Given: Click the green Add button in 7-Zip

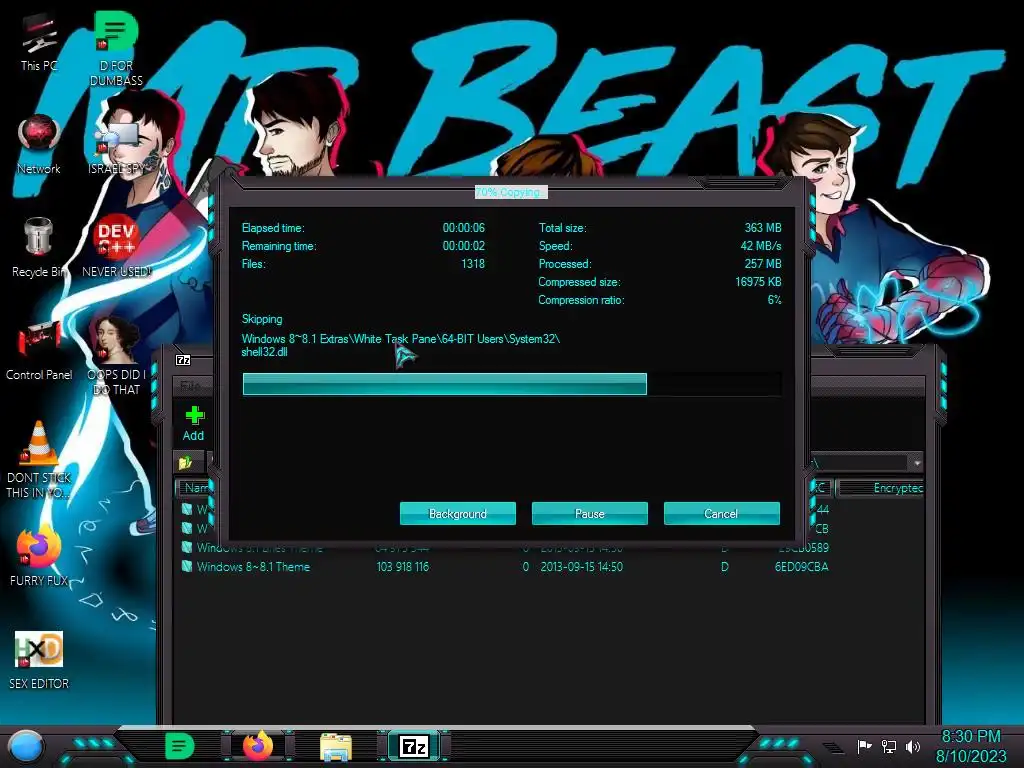Looking at the screenshot, I should click(194, 423).
